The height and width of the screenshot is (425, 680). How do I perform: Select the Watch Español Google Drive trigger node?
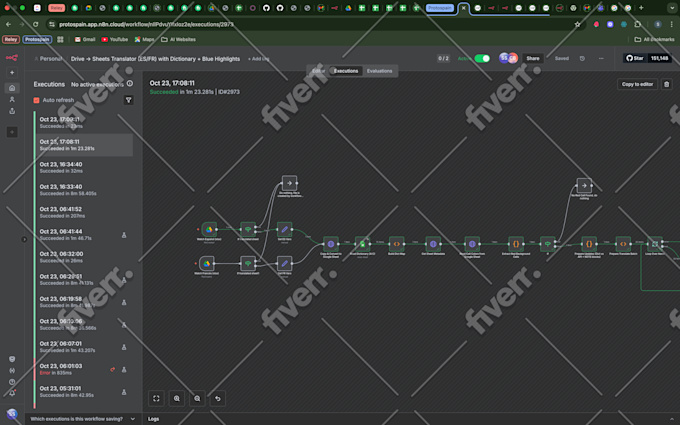[x=209, y=229]
